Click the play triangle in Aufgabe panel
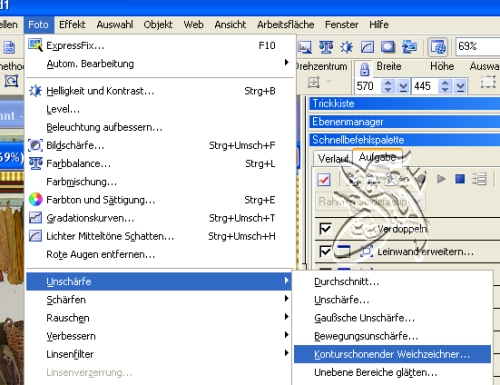Viewport: 500px width, 385px height. point(441,179)
